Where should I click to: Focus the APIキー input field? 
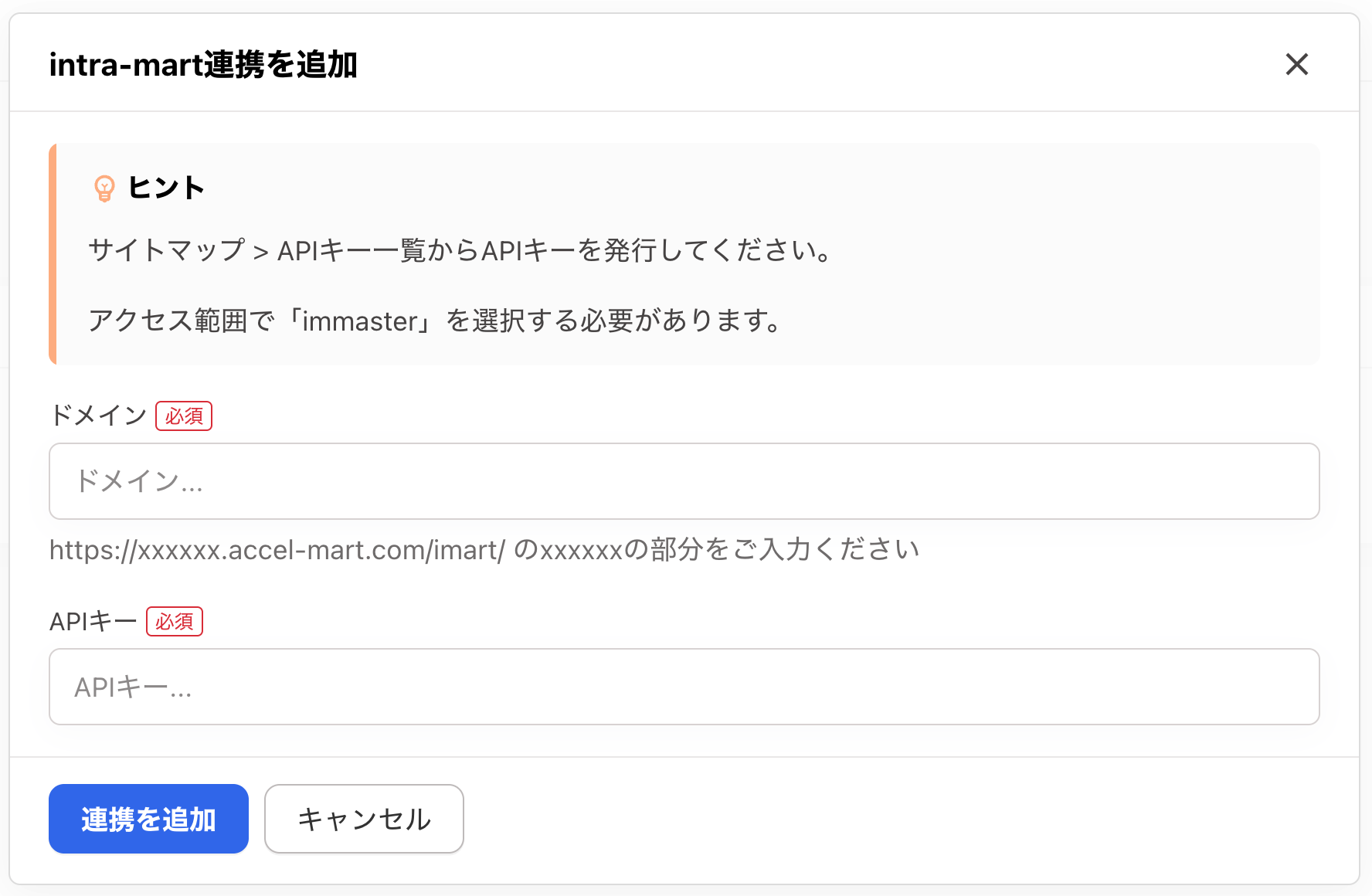[684, 687]
